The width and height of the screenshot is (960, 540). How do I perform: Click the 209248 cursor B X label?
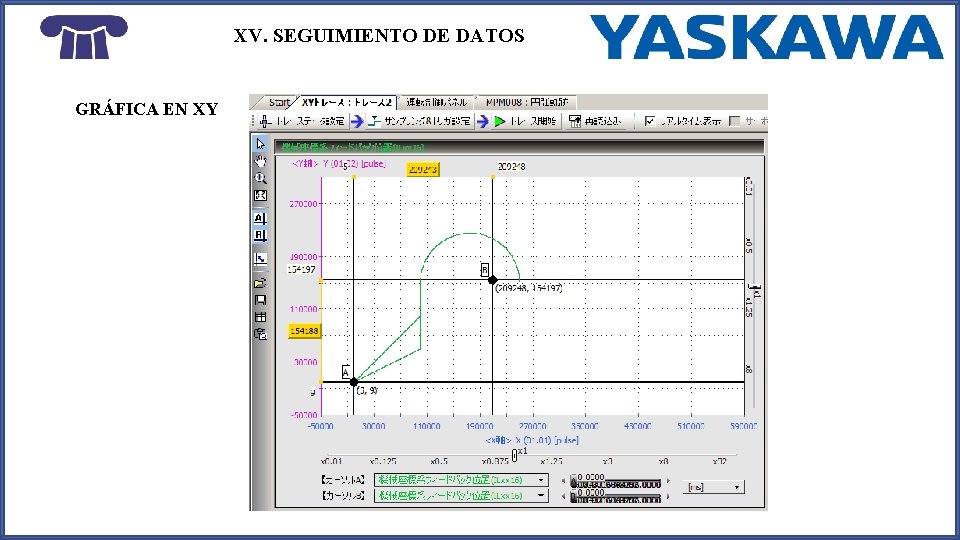tap(511, 167)
